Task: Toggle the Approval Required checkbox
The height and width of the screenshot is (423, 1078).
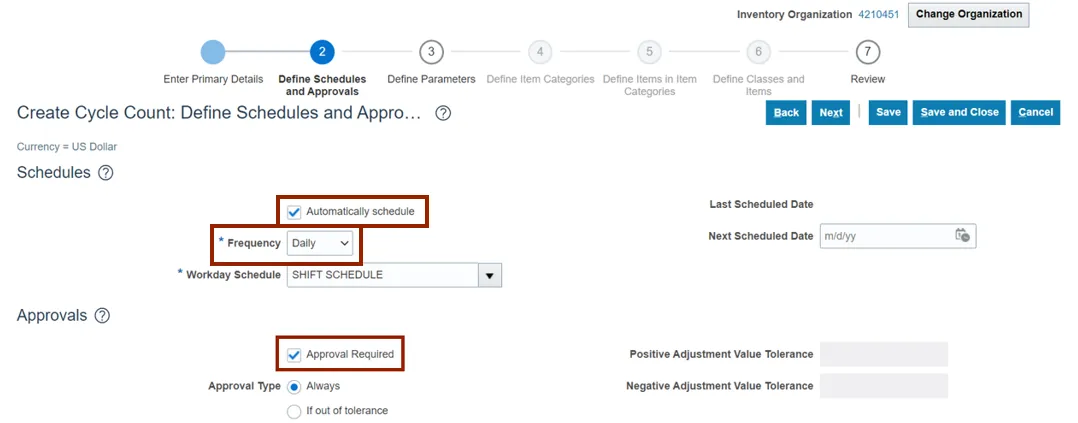Action: [294, 354]
